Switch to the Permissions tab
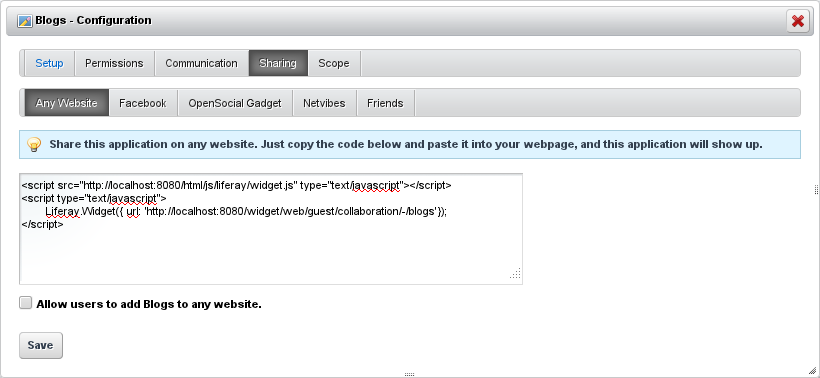 114,63
